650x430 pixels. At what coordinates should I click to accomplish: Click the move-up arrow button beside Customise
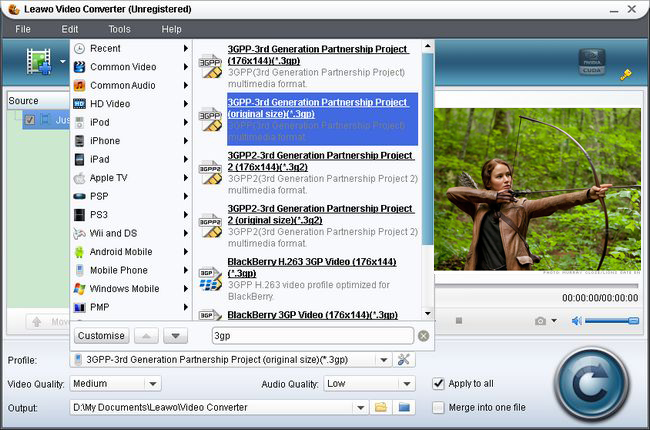[x=146, y=335]
